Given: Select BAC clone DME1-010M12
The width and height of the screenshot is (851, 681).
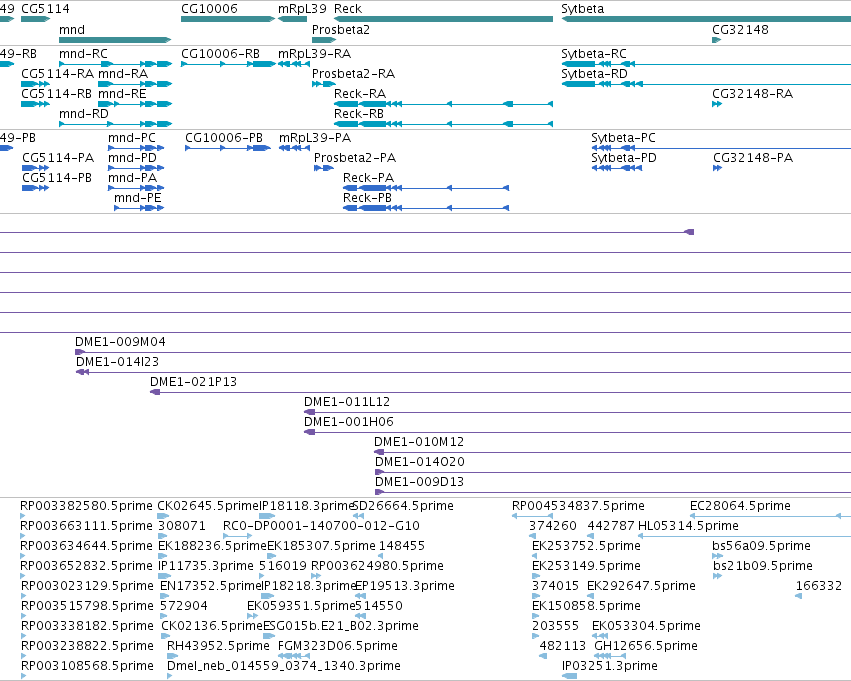Looking at the screenshot, I should [419, 442].
